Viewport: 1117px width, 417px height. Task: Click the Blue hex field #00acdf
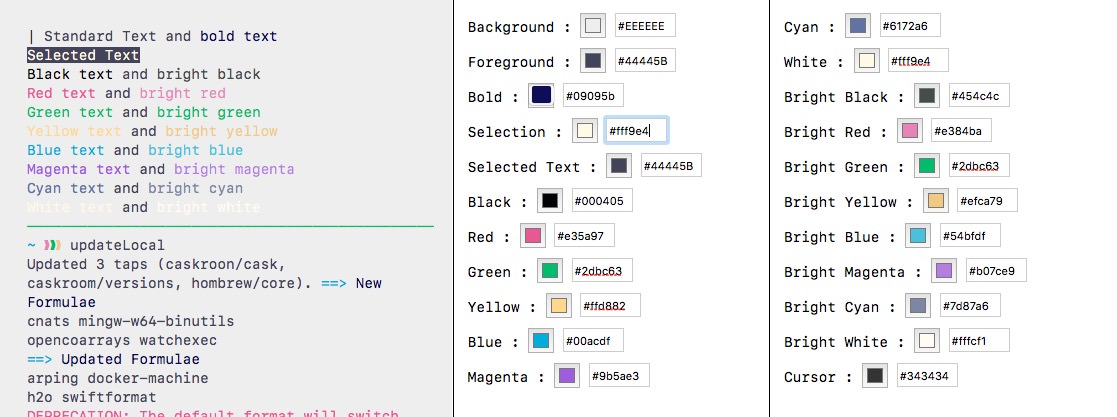coord(593,341)
